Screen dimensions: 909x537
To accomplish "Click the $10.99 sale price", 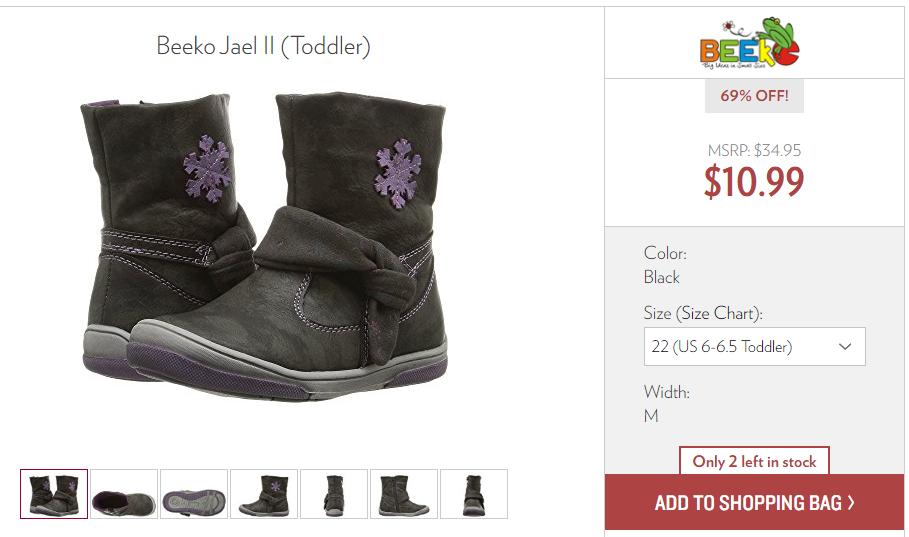I will (754, 182).
